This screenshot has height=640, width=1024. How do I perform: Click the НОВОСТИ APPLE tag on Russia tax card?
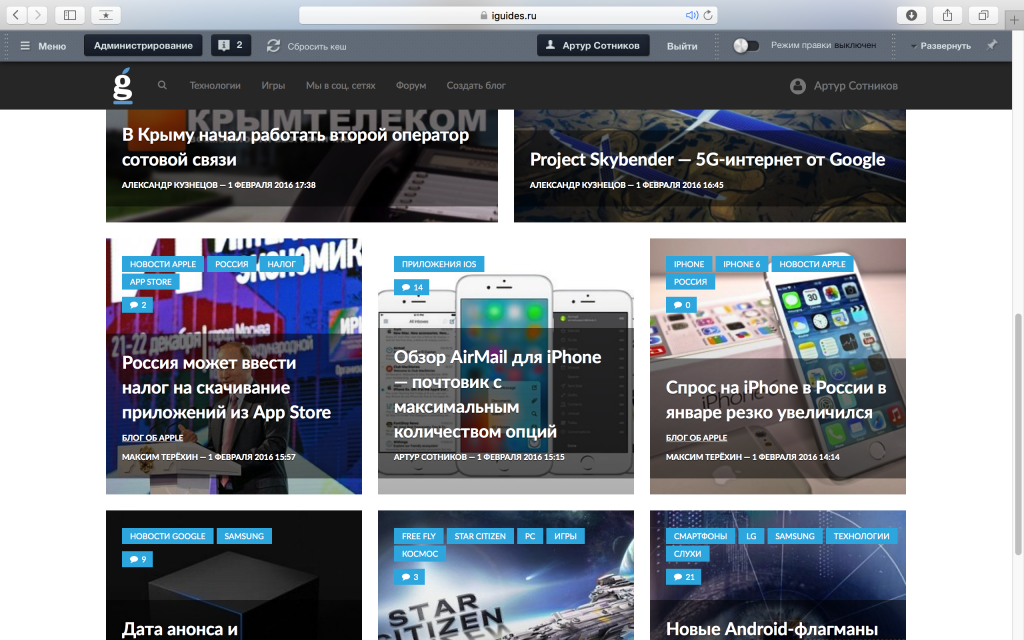click(163, 264)
